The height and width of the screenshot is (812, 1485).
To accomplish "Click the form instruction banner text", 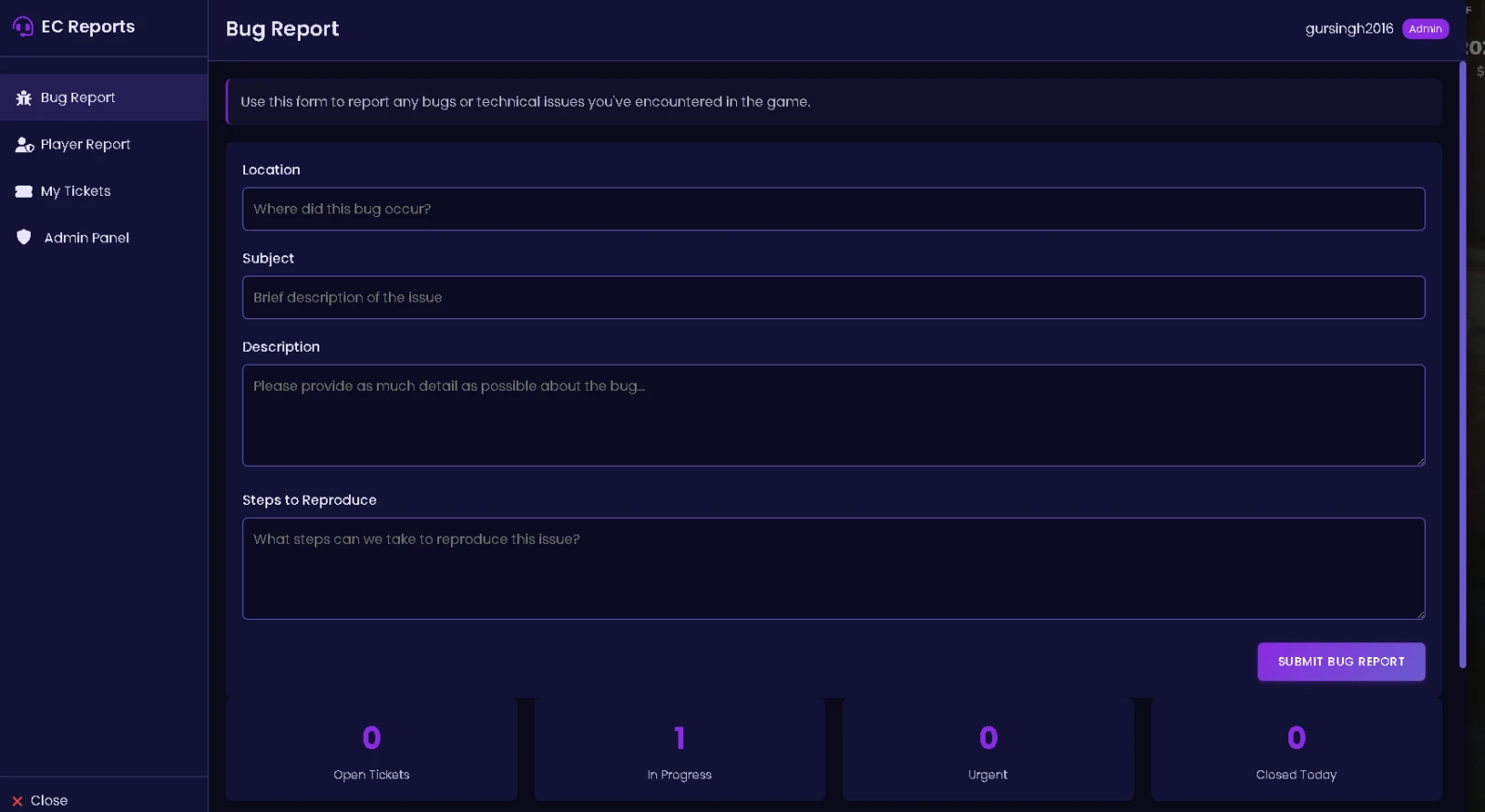I will [525, 102].
